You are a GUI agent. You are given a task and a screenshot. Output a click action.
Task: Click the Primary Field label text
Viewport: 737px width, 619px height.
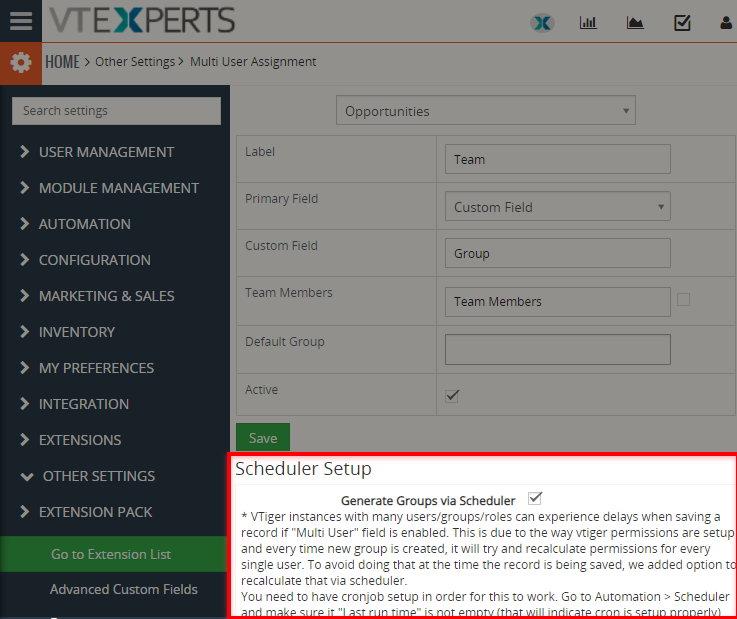pos(281,199)
